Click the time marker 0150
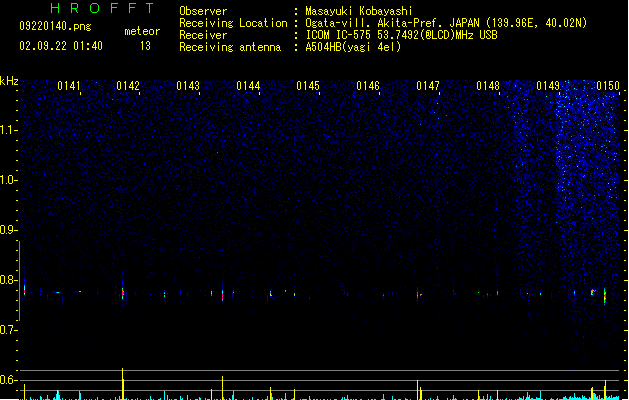The height and width of the screenshot is (400, 629). (x=608, y=86)
